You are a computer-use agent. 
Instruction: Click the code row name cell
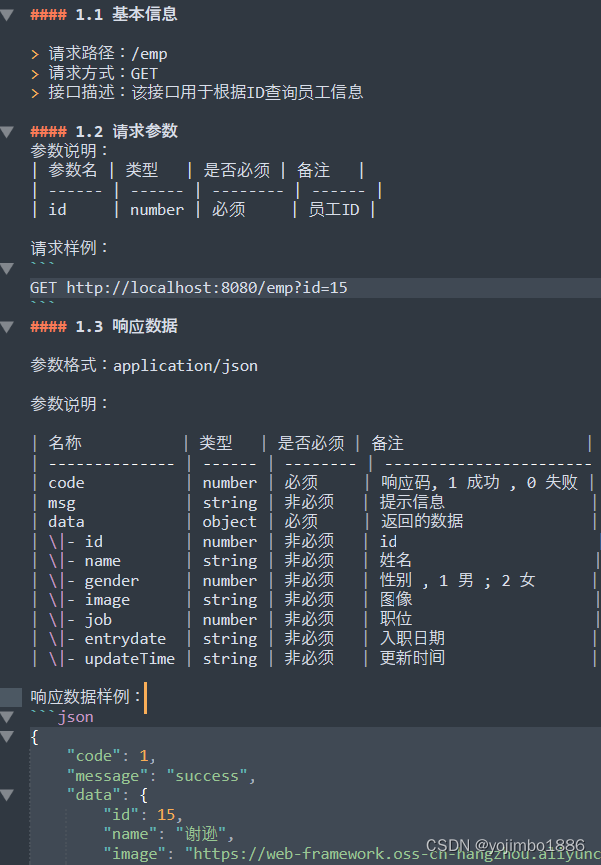coord(66,483)
